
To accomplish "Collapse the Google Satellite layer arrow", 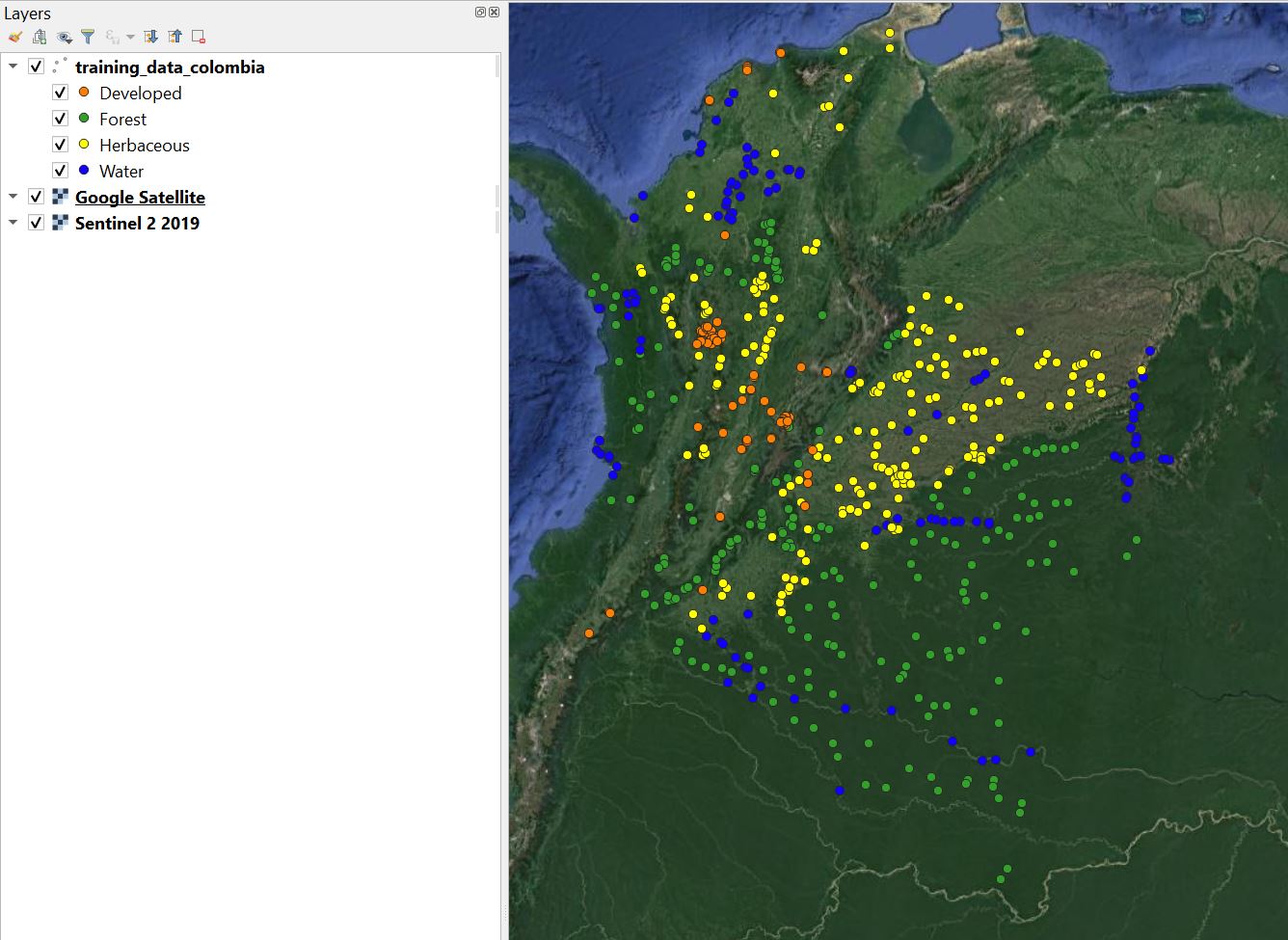I will 13,197.
